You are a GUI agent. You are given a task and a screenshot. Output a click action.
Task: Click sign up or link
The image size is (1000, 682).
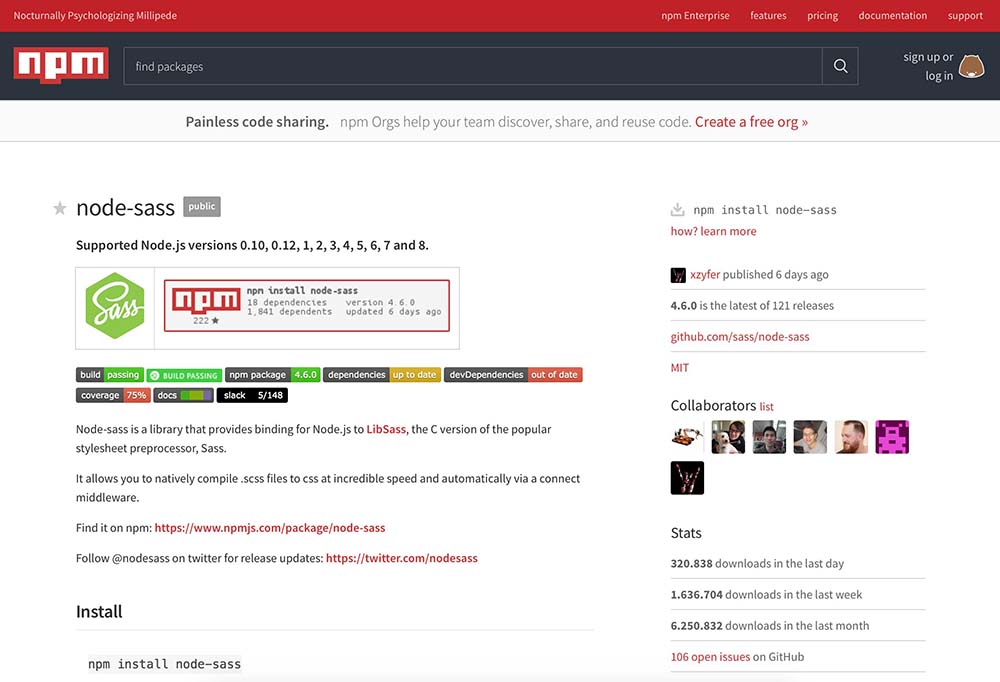click(x=928, y=57)
